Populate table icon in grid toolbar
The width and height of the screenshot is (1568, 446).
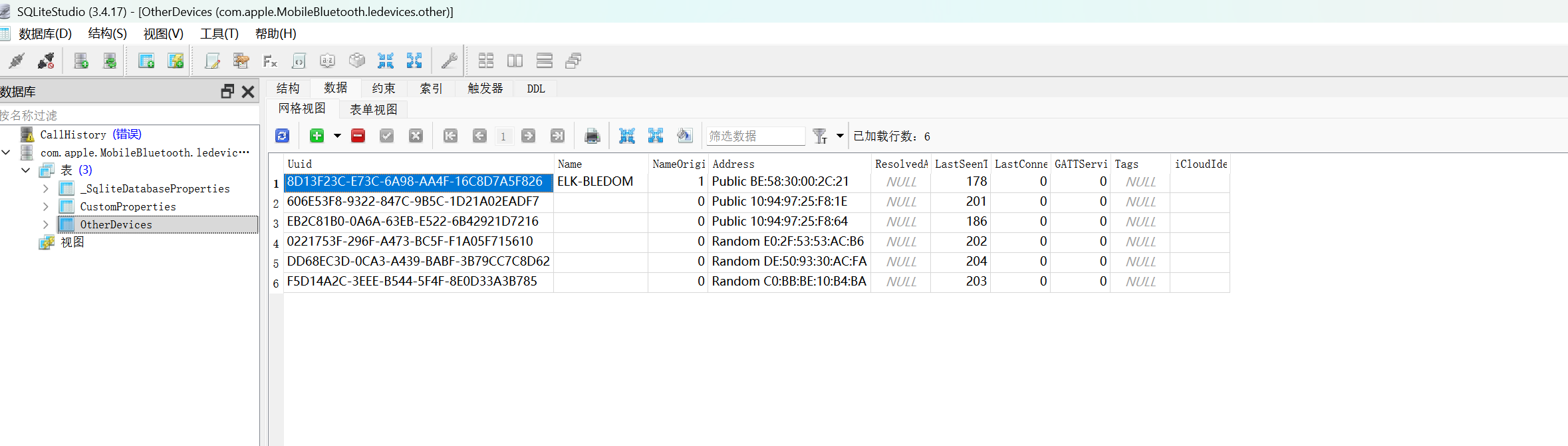click(684, 136)
